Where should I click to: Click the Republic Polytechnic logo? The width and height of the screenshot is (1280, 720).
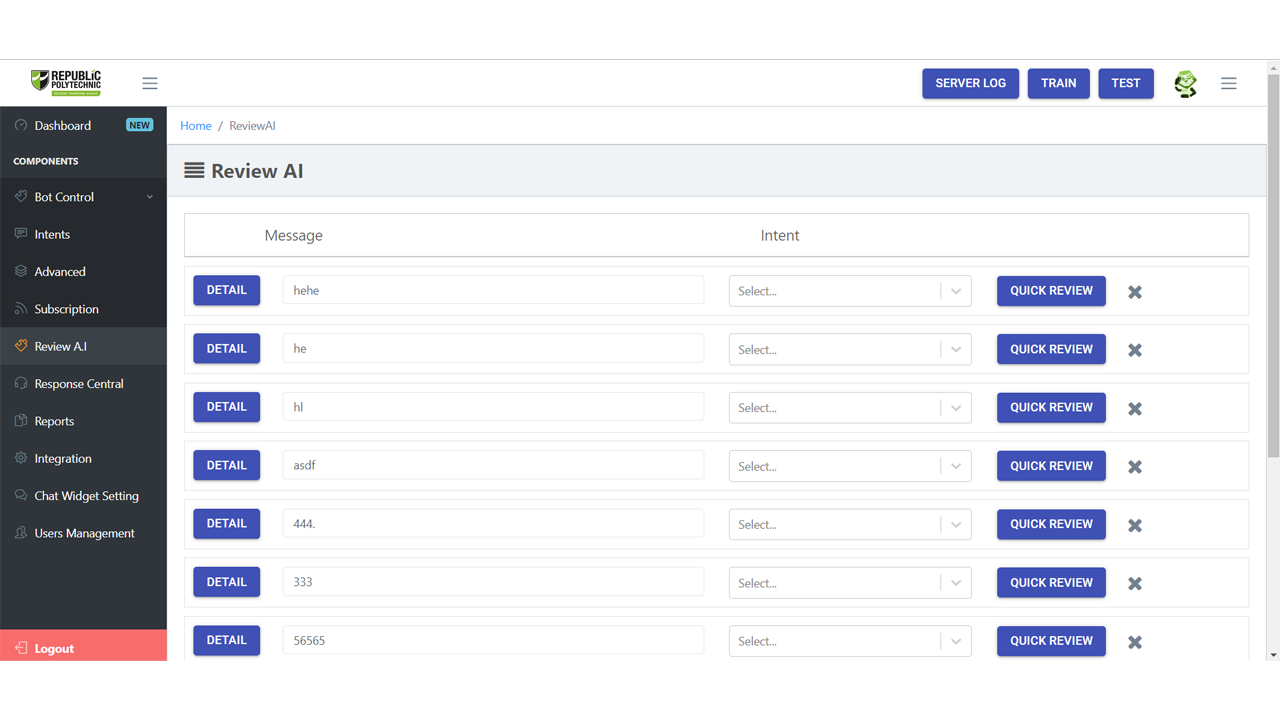pyautogui.click(x=66, y=82)
